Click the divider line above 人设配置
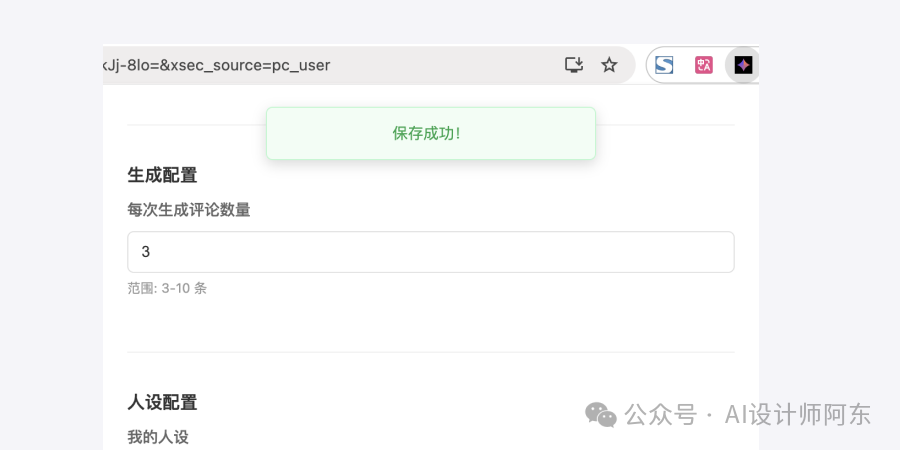Viewport: 900px width, 450px height. pyautogui.click(x=430, y=352)
